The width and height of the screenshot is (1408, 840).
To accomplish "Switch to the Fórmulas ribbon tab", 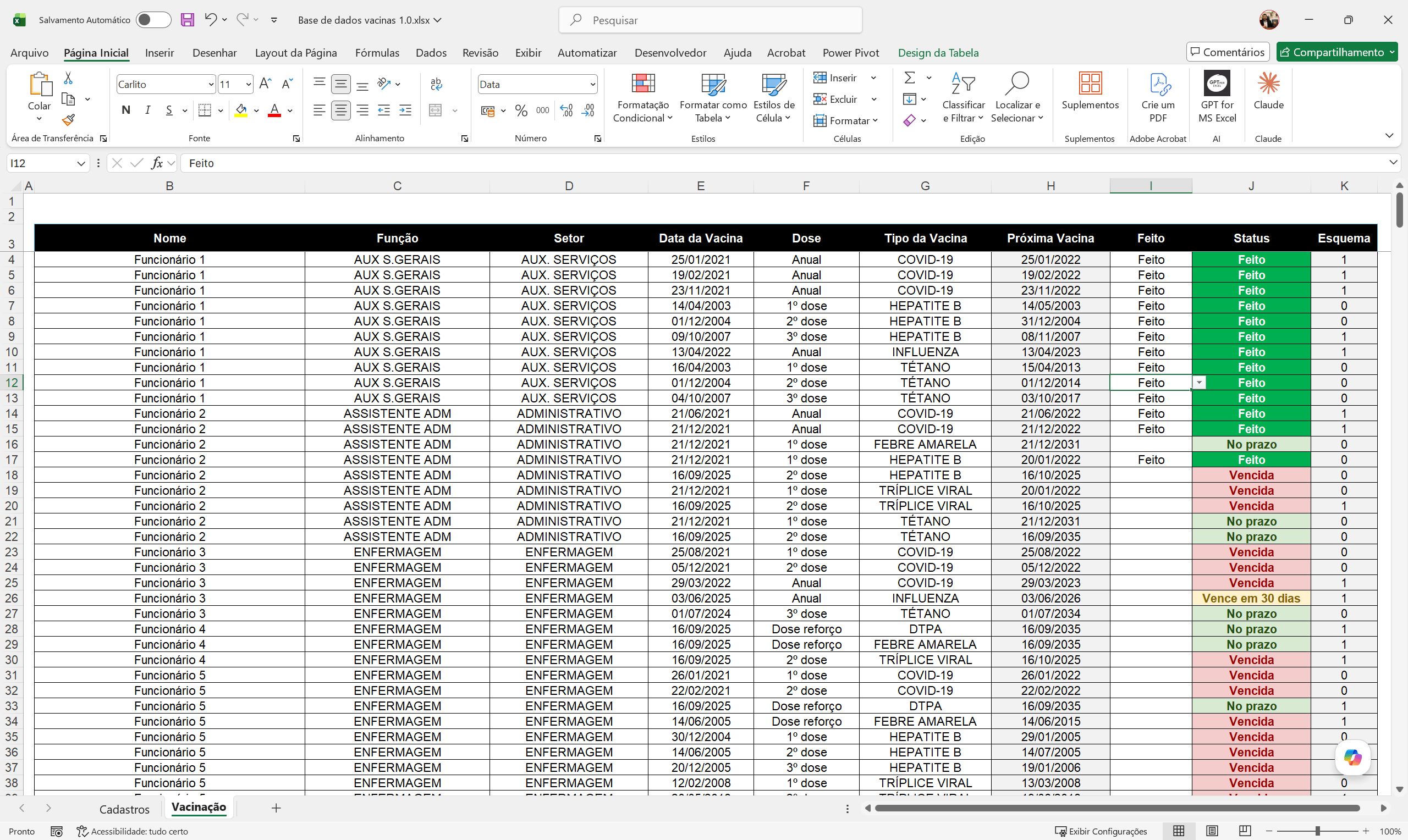I will (377, 53).
